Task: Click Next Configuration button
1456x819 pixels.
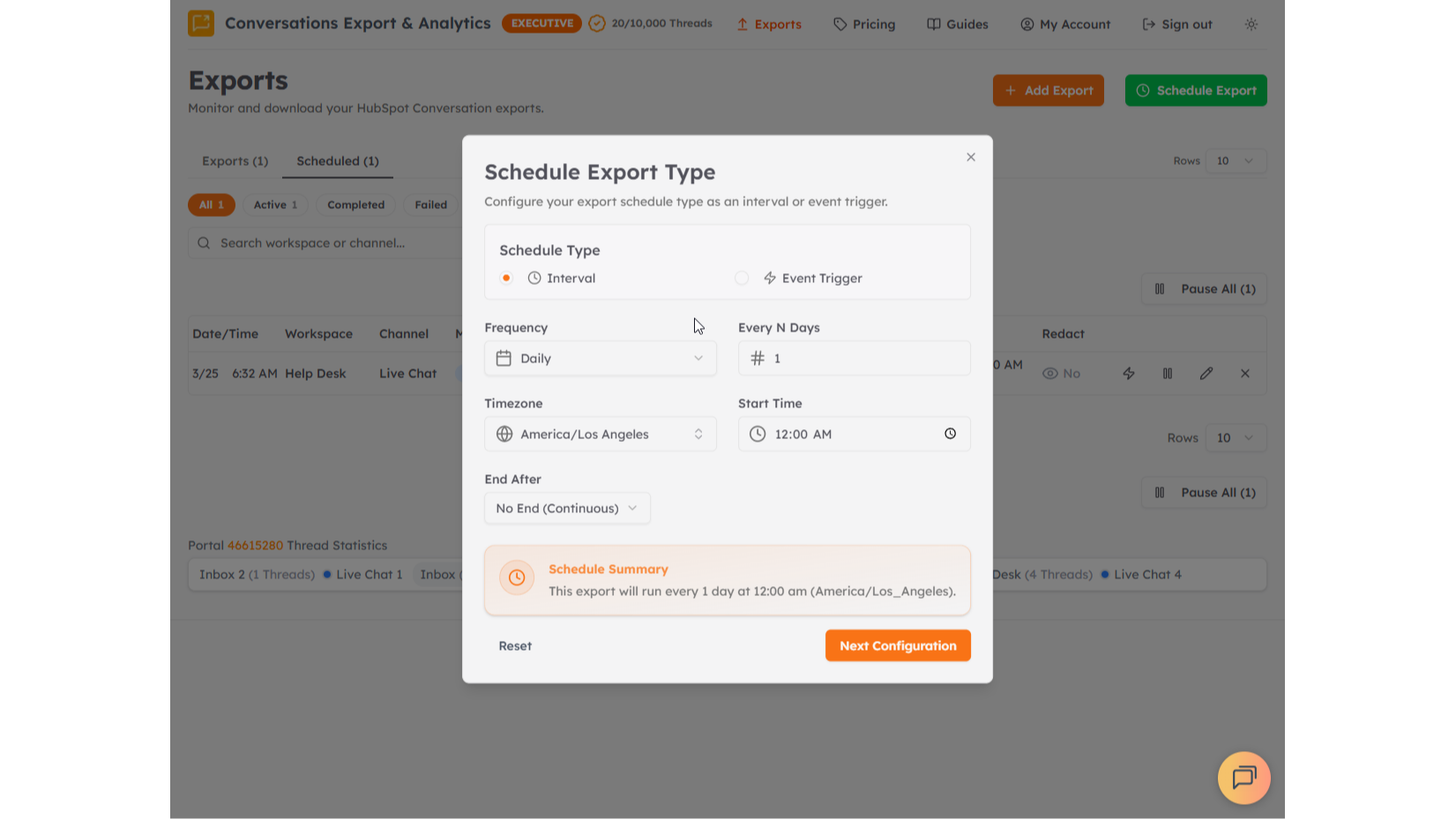Action: 898,645
